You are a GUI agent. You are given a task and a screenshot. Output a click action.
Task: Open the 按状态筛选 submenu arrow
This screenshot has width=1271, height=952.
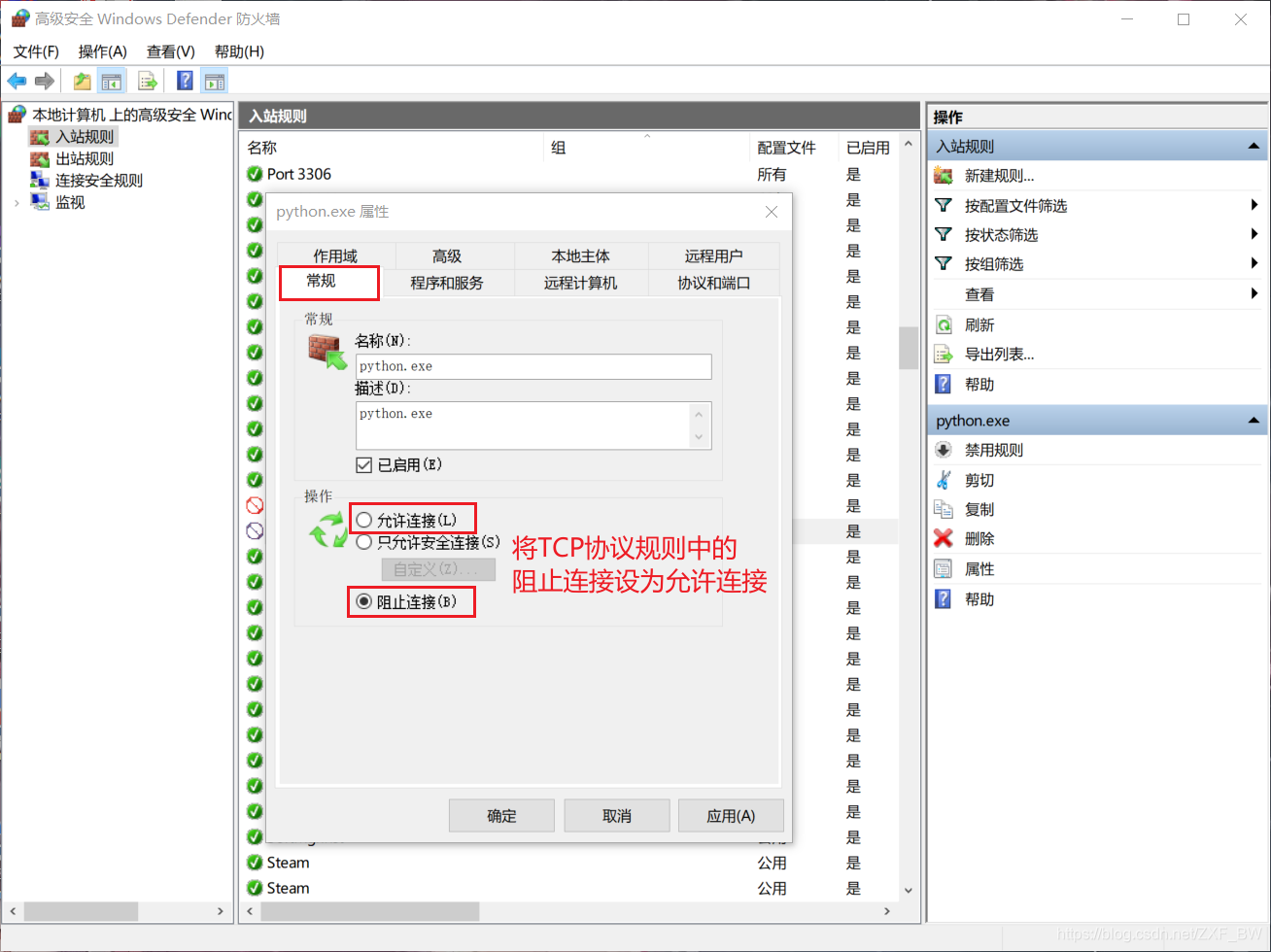tap(1254, 234)
